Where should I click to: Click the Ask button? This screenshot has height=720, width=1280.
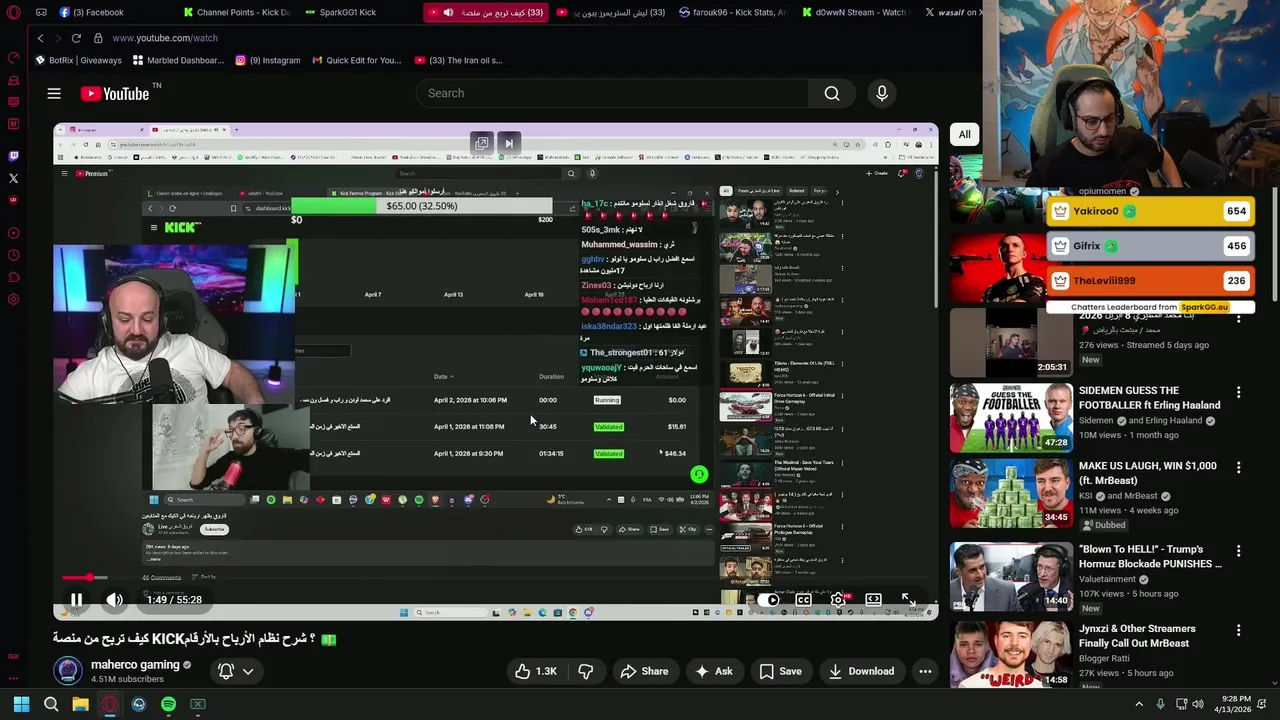[713, 671]
